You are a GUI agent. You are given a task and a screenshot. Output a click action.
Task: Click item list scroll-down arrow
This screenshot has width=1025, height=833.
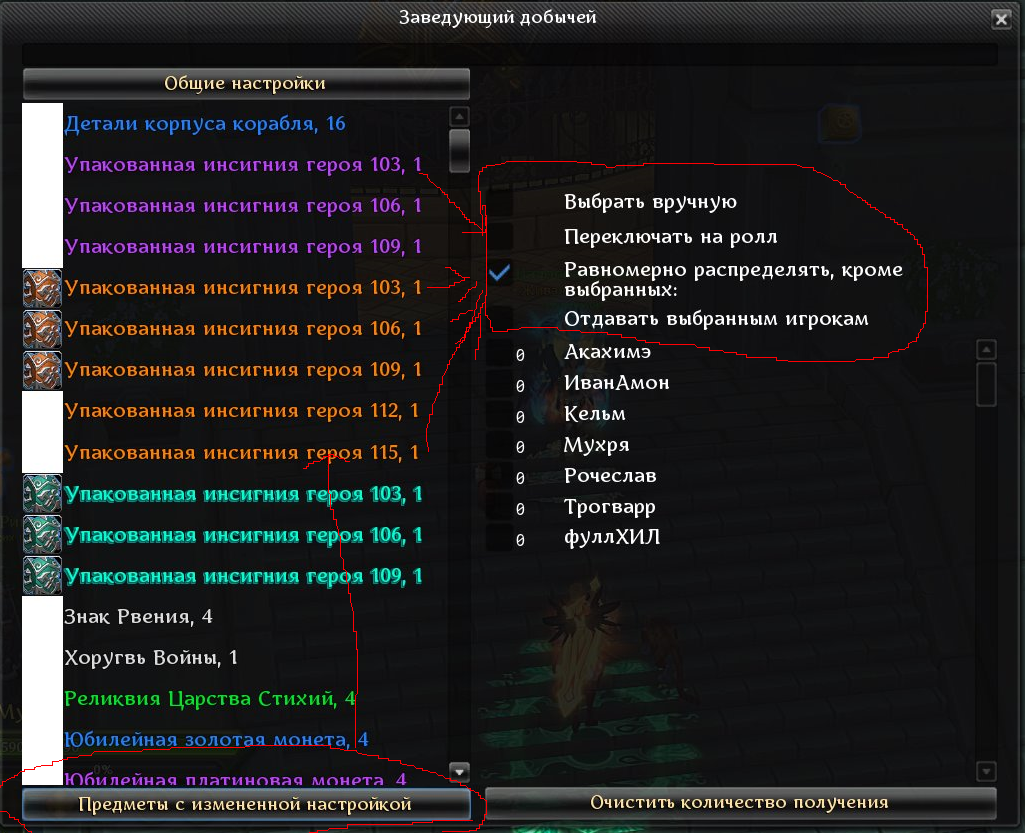pyautogui.click(x=460, y=772)
